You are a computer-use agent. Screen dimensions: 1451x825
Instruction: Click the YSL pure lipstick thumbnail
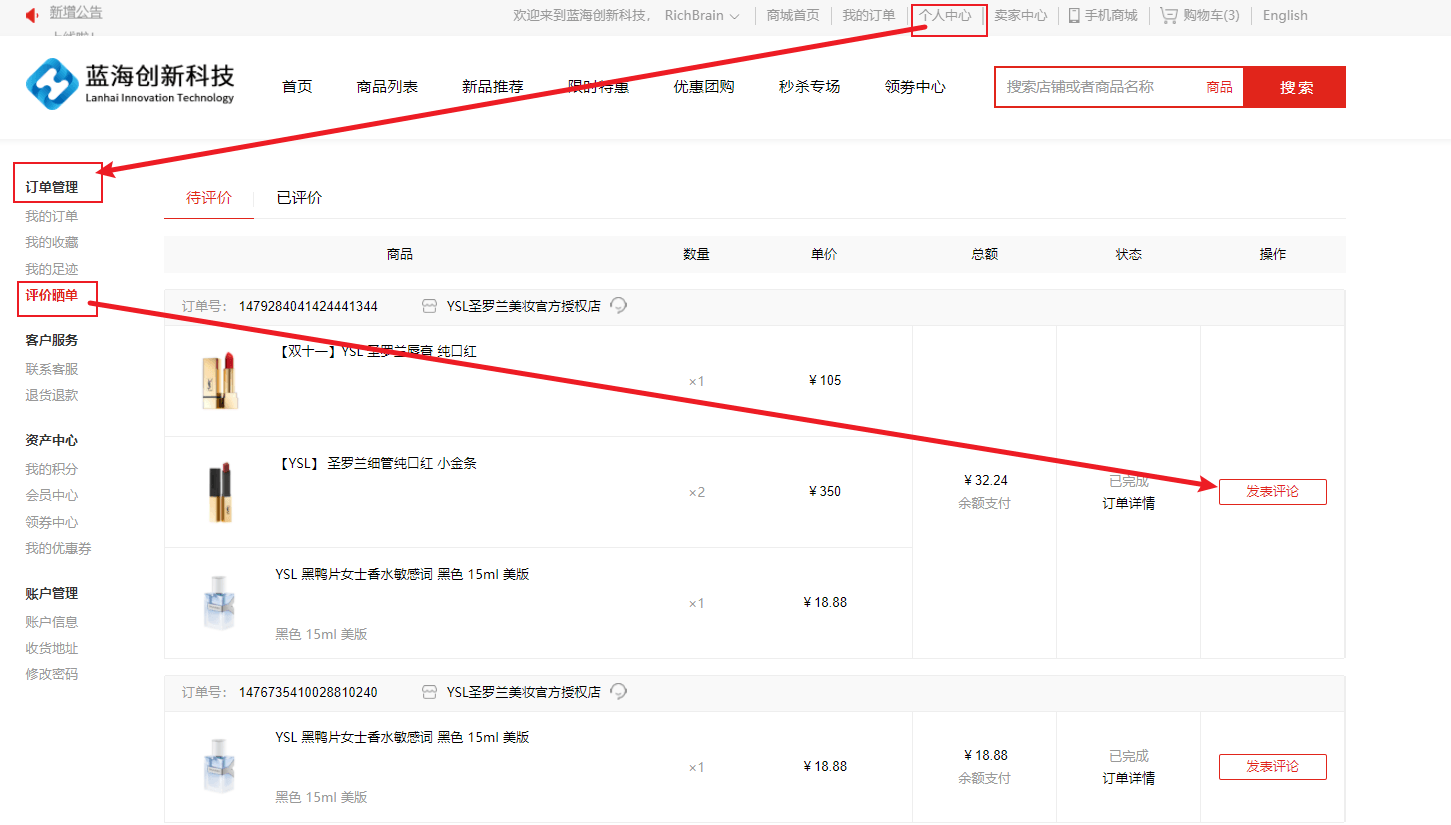pos(220,381)
